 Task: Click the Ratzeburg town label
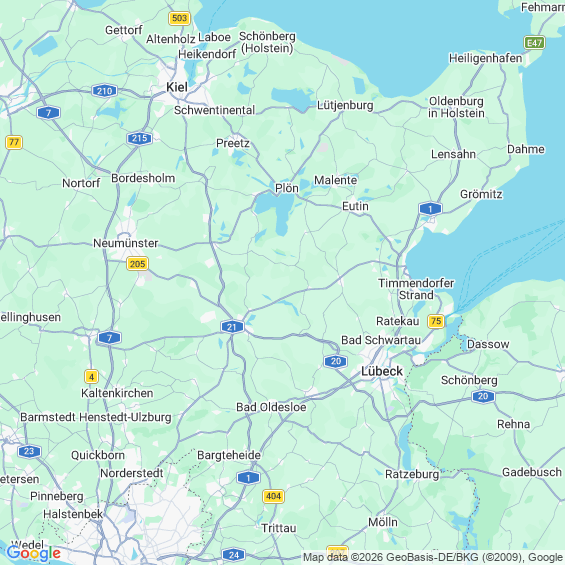(x=412, y=474)
